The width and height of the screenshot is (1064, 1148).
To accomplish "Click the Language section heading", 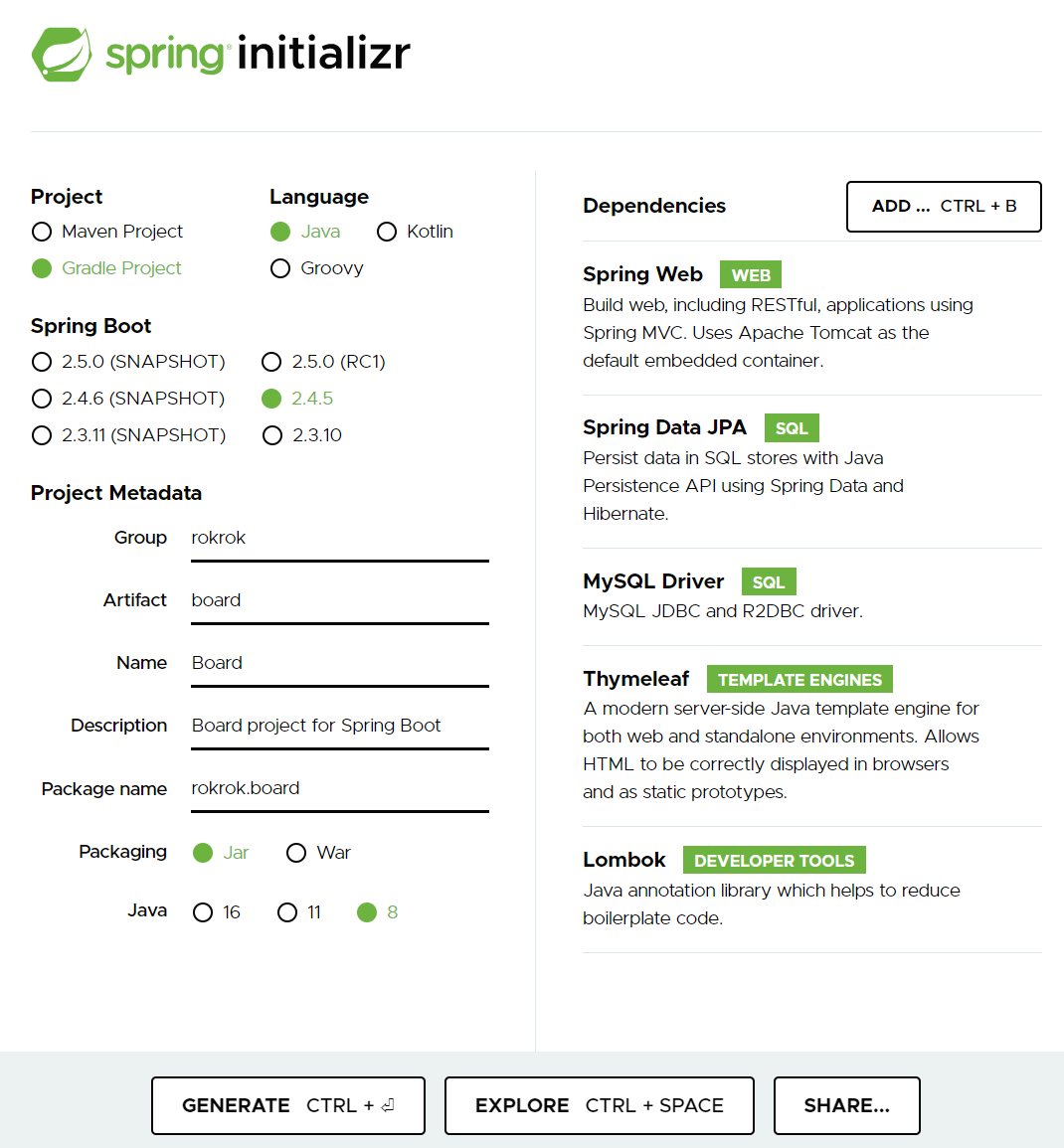I will (319, 197).
